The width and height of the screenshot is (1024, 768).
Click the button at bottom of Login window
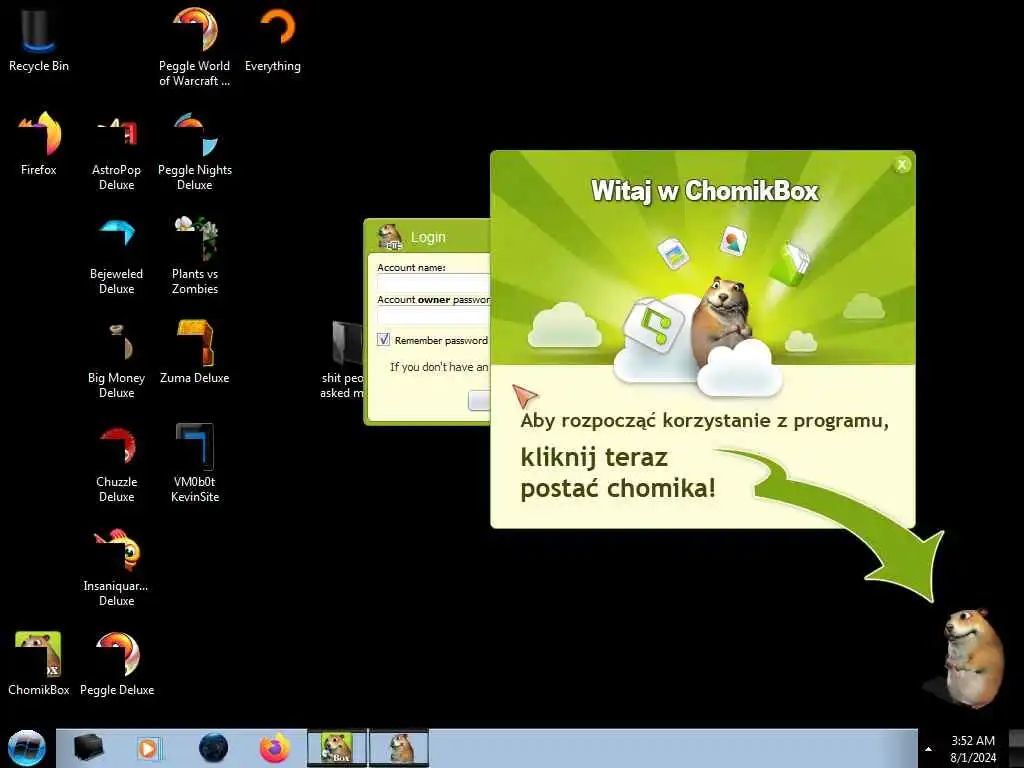click(479, 400)
